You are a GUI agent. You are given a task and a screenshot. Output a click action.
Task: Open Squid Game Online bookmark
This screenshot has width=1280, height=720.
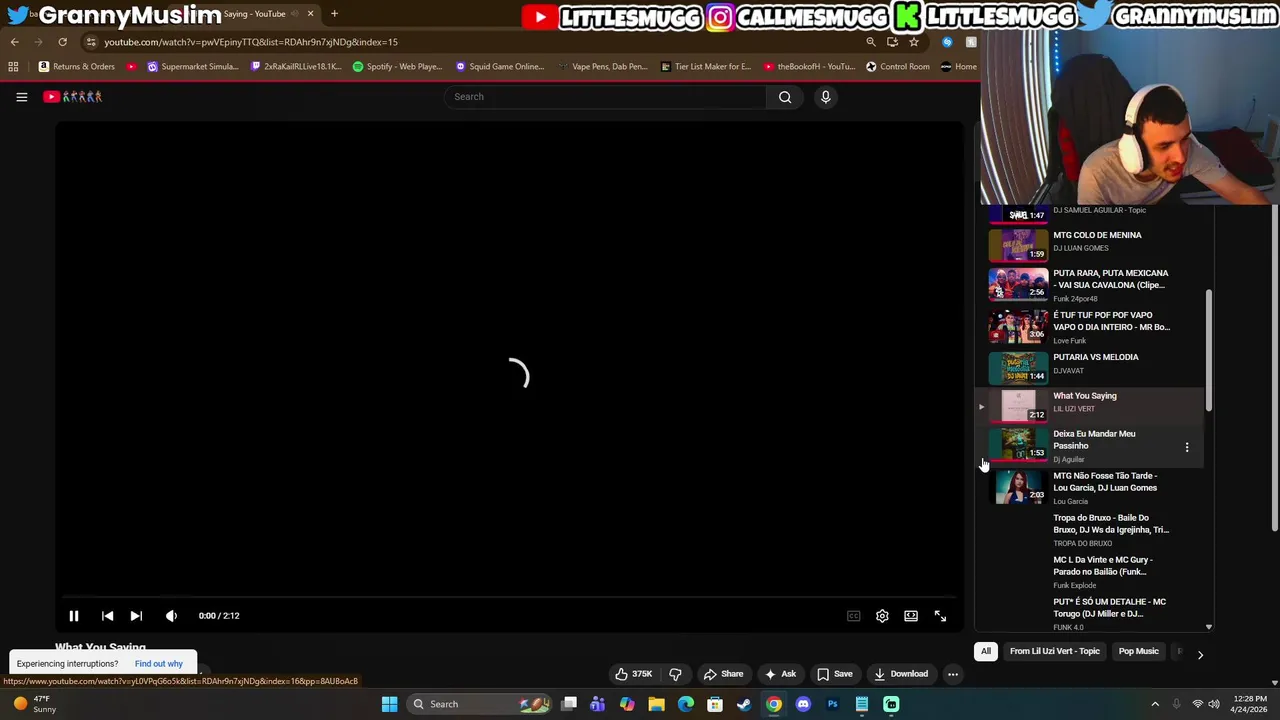[x=499, y=67]
